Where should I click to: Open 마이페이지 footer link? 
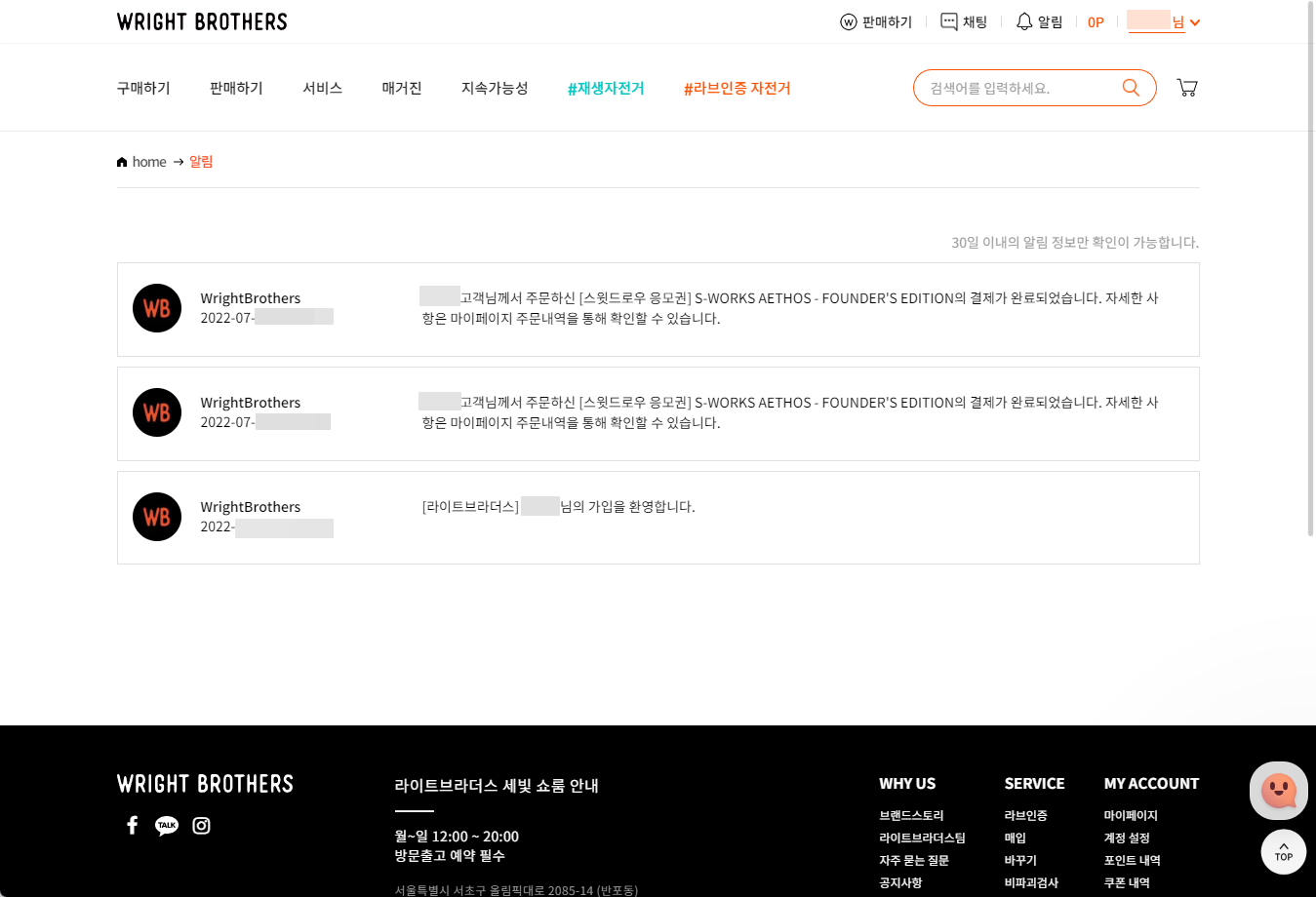1131,815
